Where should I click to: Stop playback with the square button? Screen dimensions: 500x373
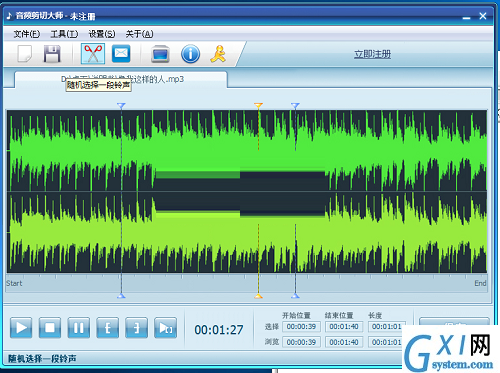click(50, 328)
